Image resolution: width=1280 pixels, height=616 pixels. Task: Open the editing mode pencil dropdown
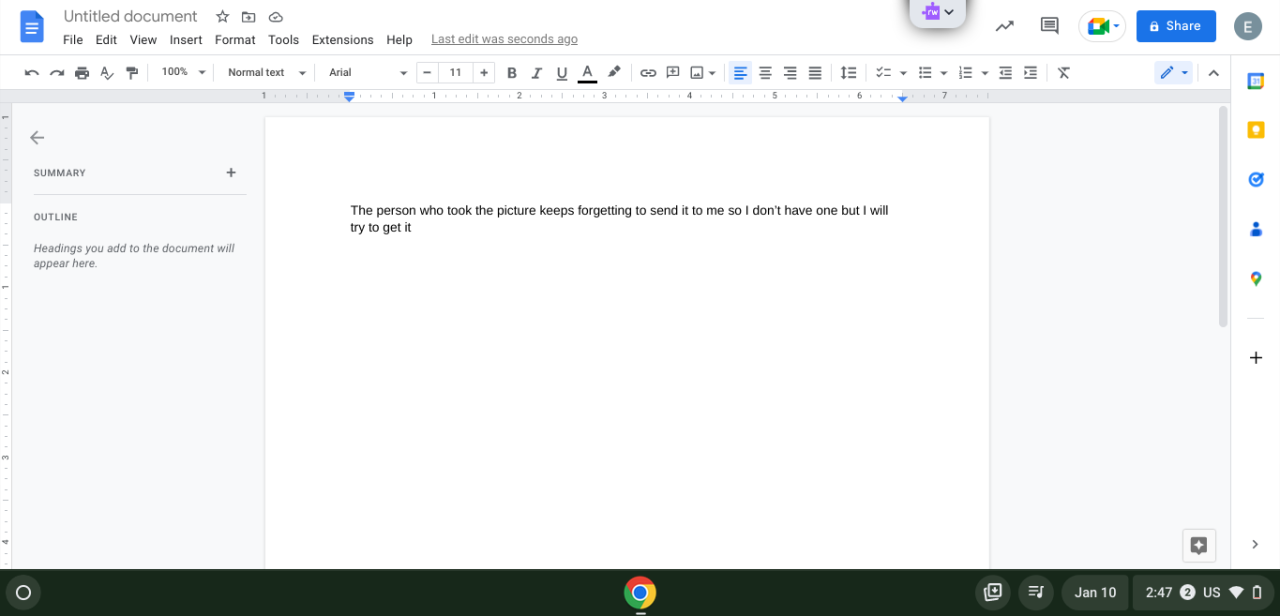click(x=1173, y=73)
